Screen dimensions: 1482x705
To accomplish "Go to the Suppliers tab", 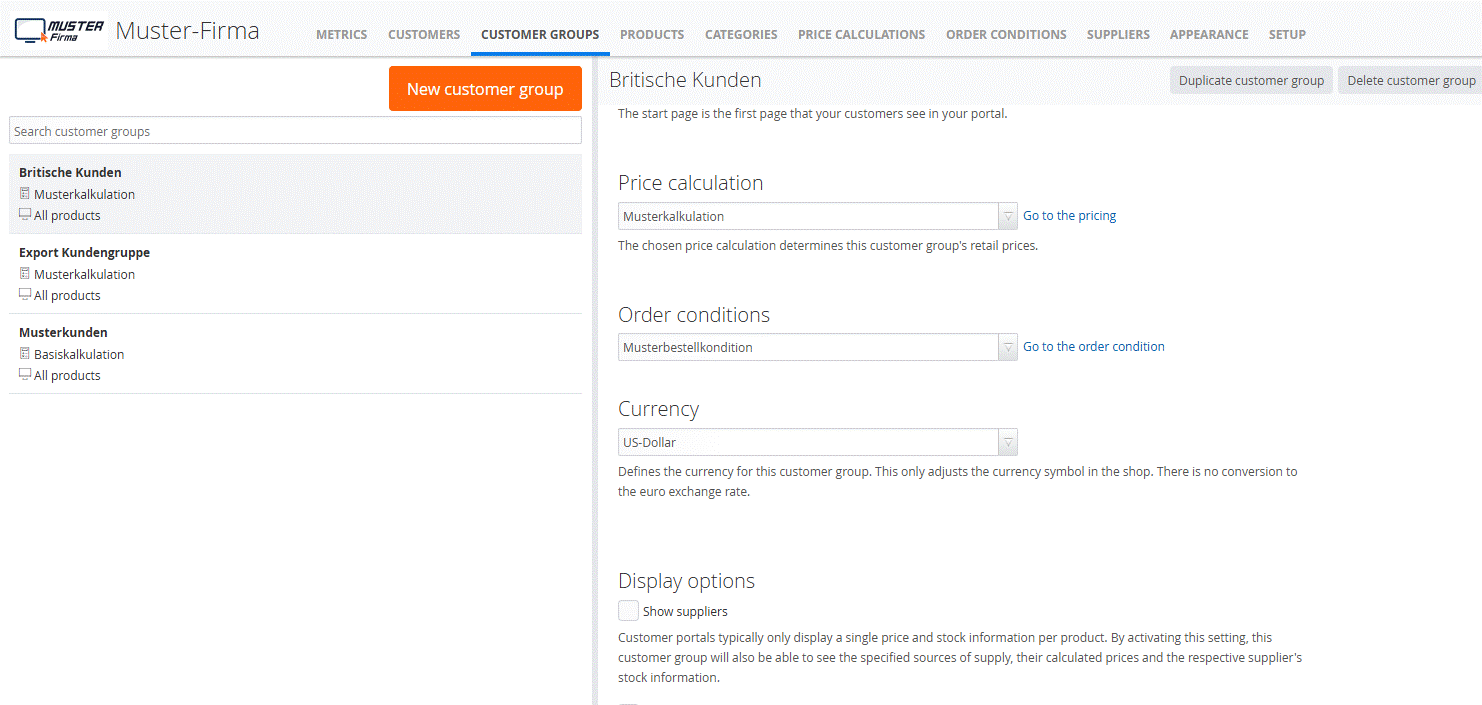I will click(x=1118, y=34).
